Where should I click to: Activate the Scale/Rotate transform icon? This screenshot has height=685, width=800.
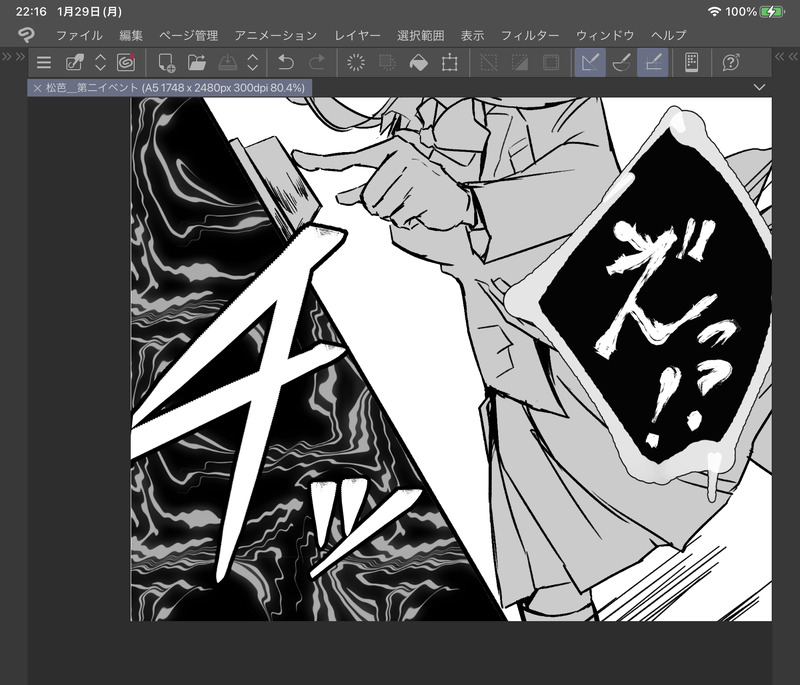(449, 63)
